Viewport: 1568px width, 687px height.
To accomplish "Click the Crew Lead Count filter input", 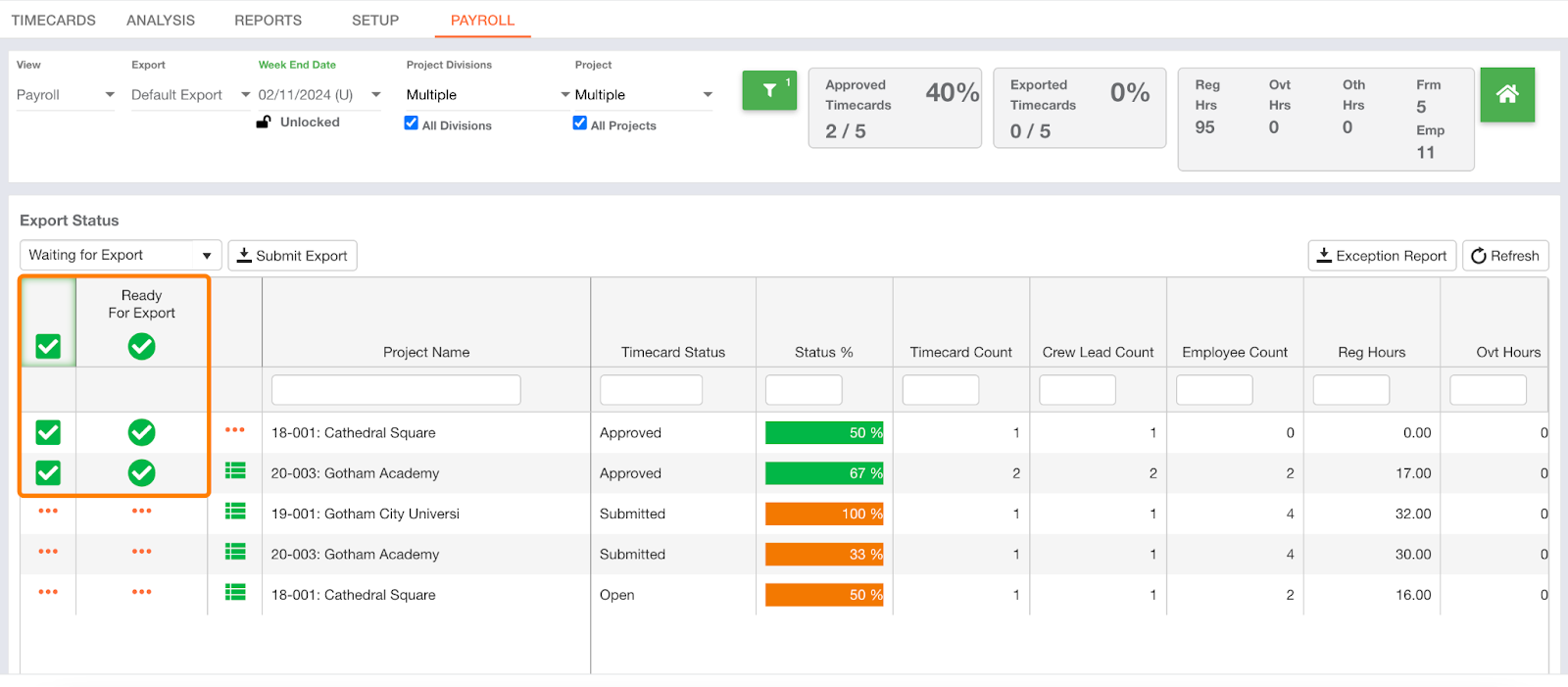I will click(1077, 389).
